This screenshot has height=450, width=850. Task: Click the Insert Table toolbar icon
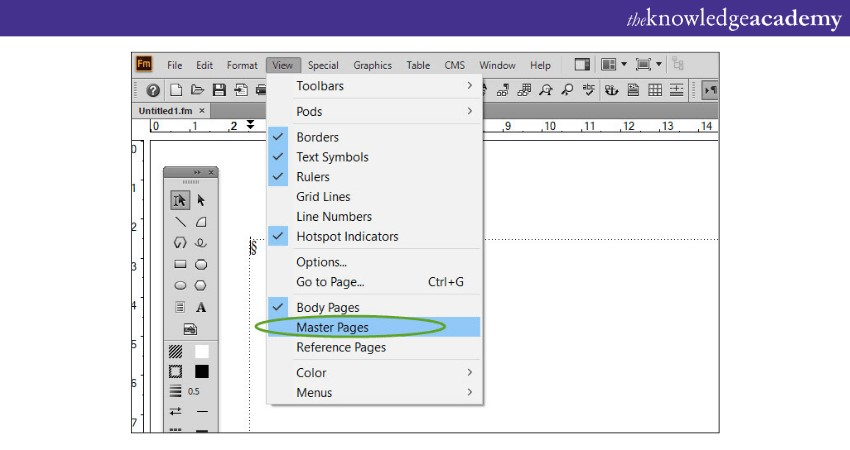[x=655, y=90]
